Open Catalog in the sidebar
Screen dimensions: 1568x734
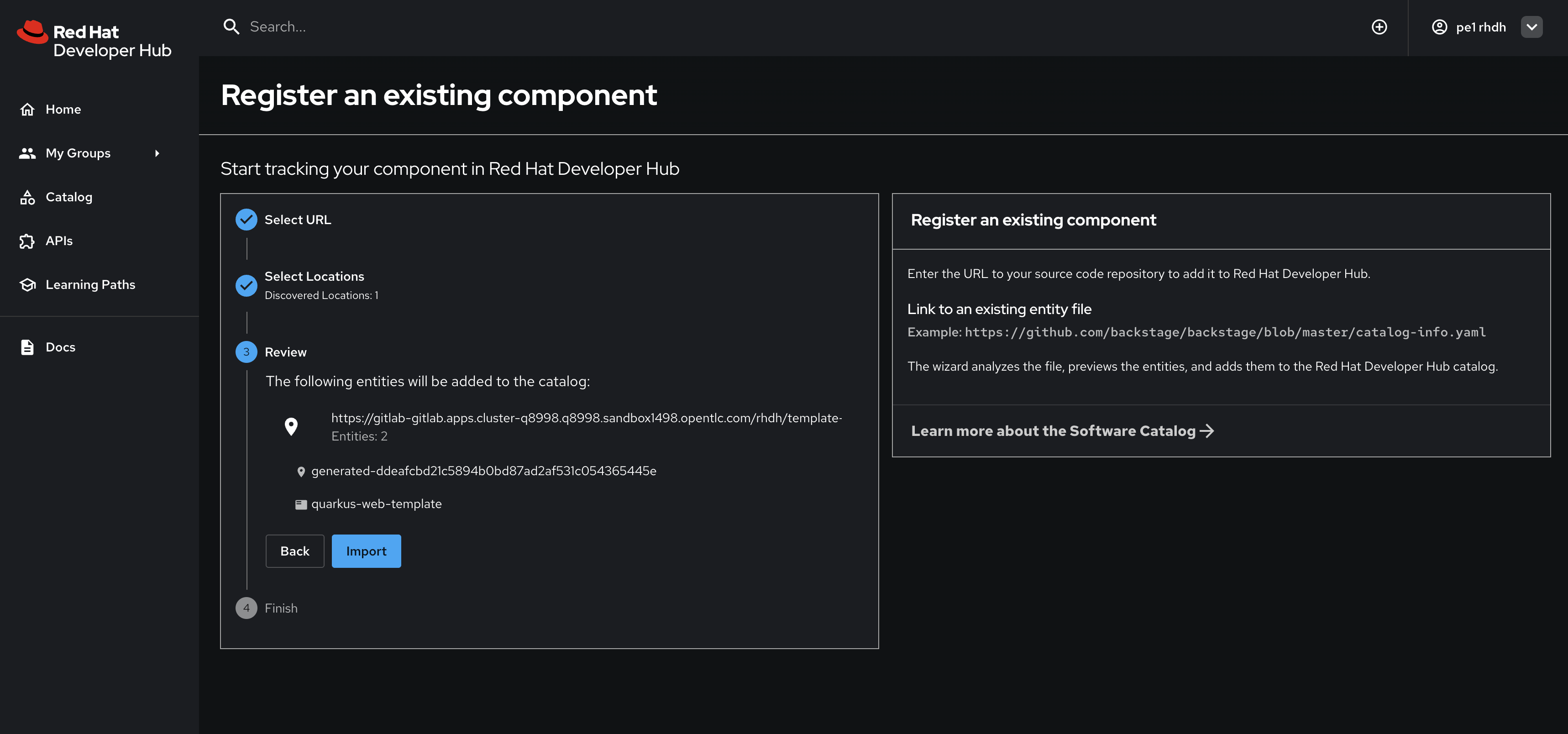(x=69, y=197)
